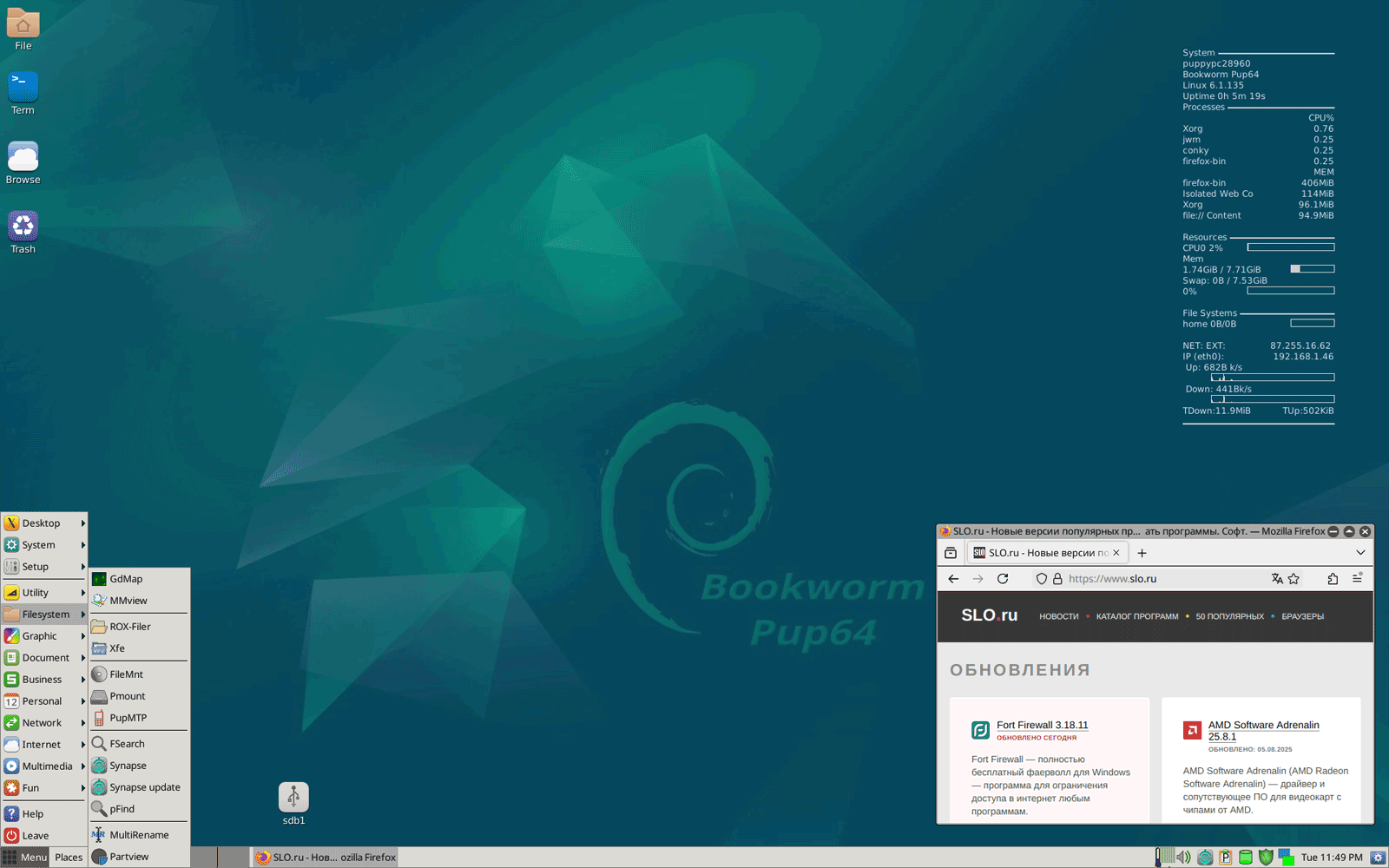Expand the Setup submenu
The height and width of the screenshot is (868, 1389).
44,567
